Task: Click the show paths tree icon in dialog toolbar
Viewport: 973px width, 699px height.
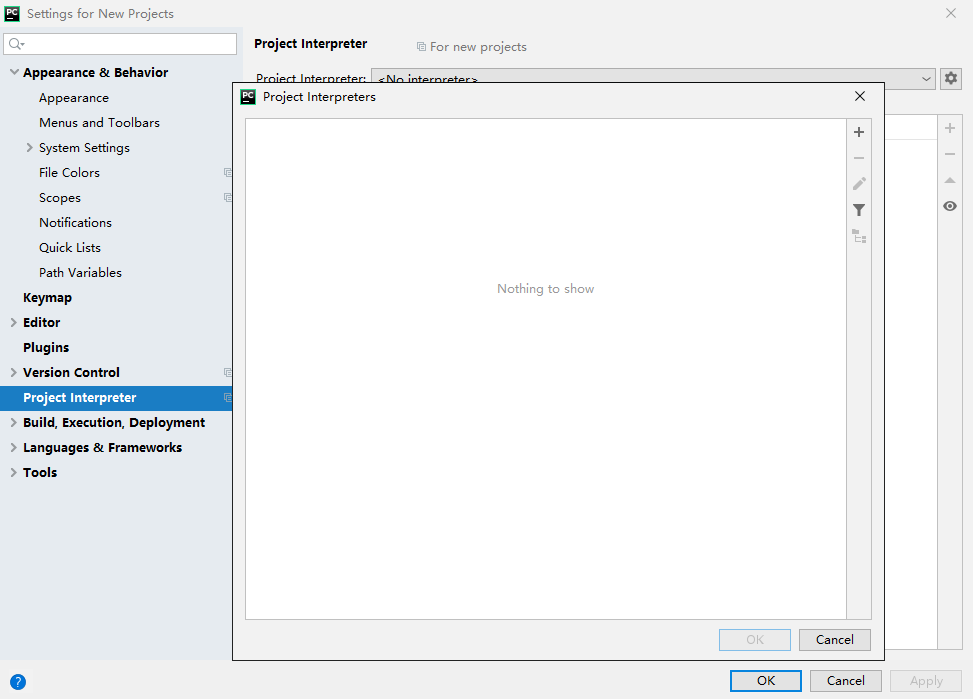Action: pos(859,237)
